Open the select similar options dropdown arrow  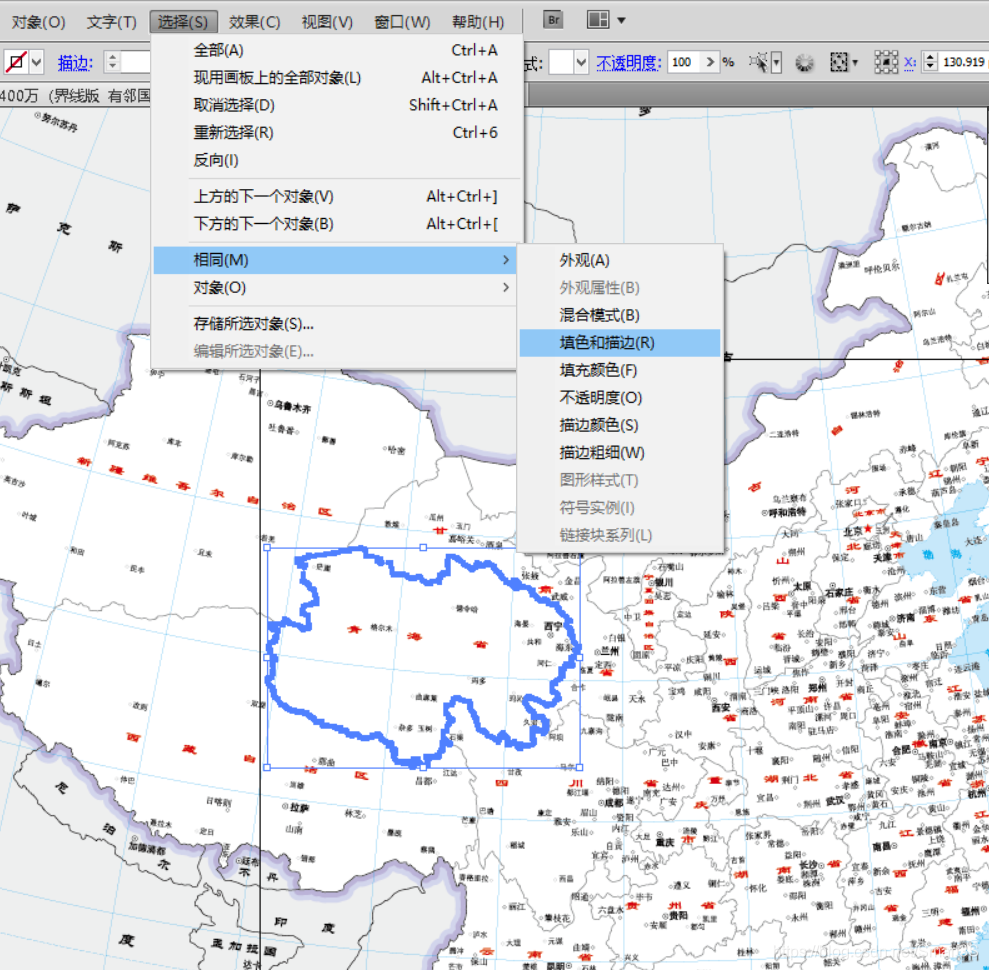pos(776,62)
